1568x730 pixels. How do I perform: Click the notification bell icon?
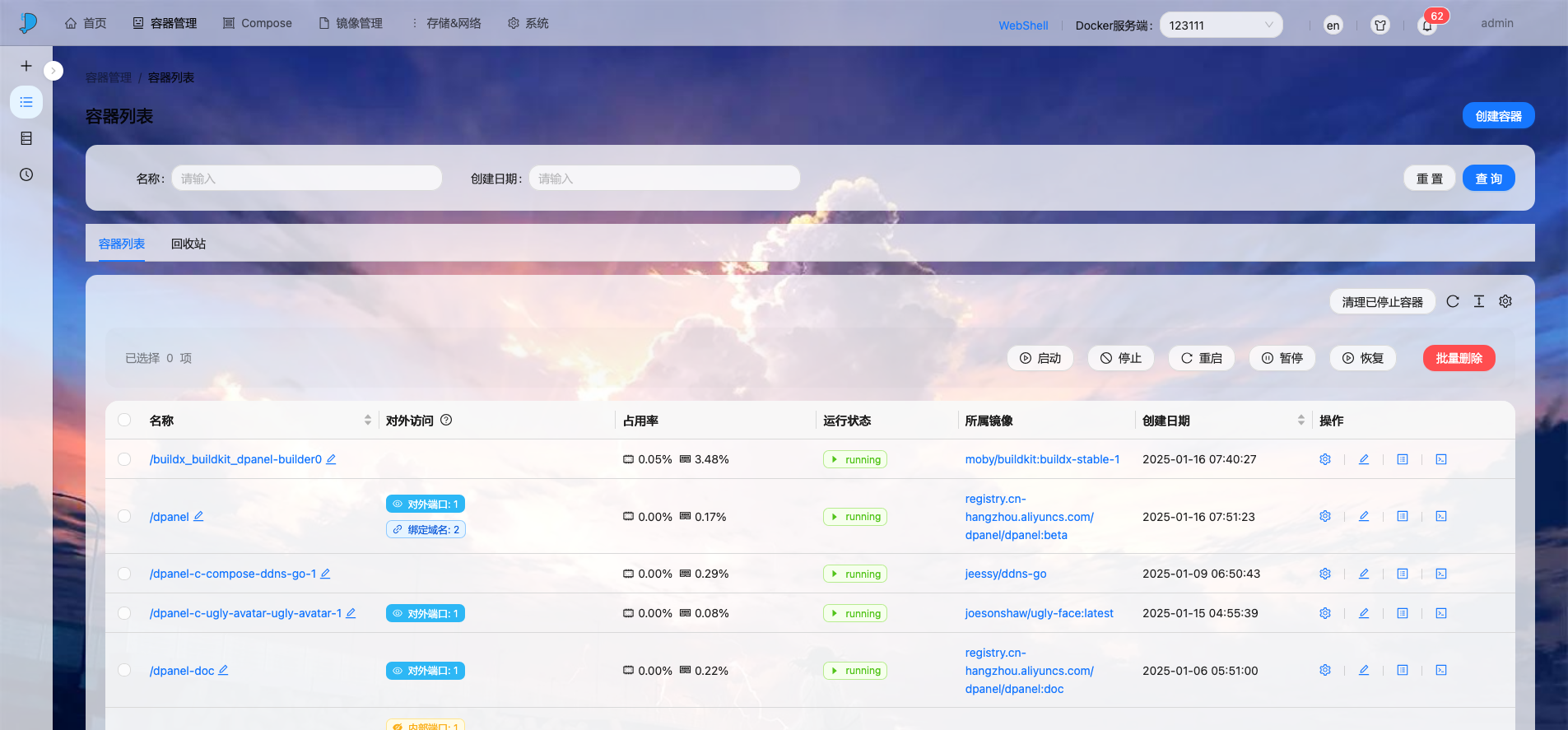pyautogui.click(x=1427, y=26)
